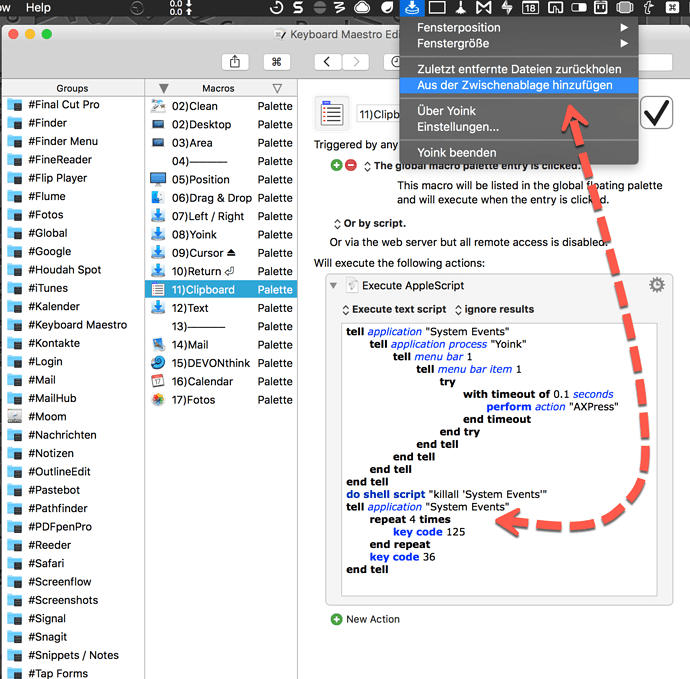Select the 09)Cursor macro
This screenshot has height=679, width=690.
(x=221, y=253)
